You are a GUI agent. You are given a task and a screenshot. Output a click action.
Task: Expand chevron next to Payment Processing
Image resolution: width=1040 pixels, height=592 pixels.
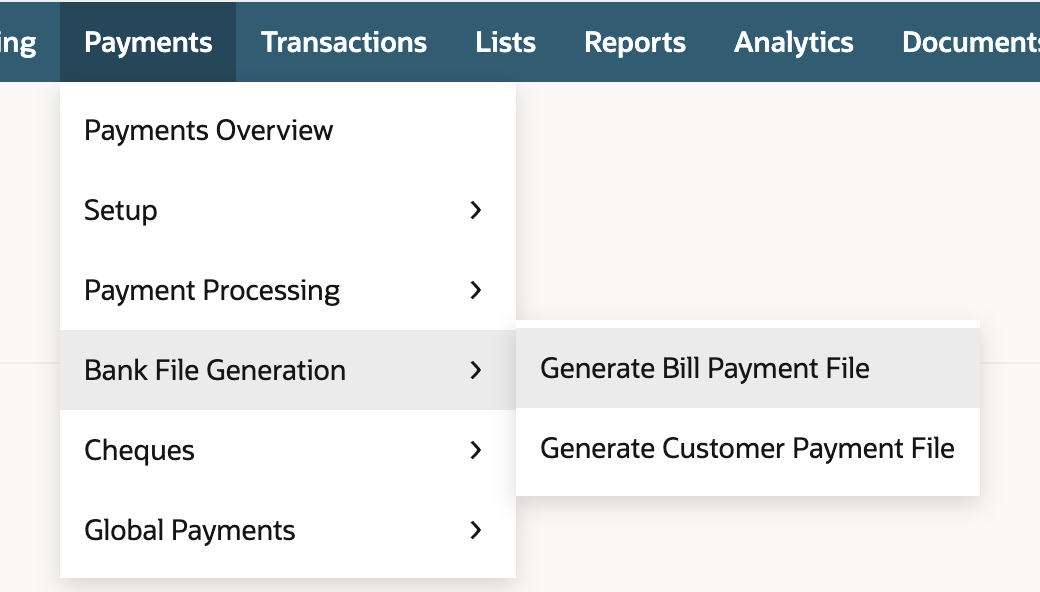pyautogui.click(x=476, y=290)
